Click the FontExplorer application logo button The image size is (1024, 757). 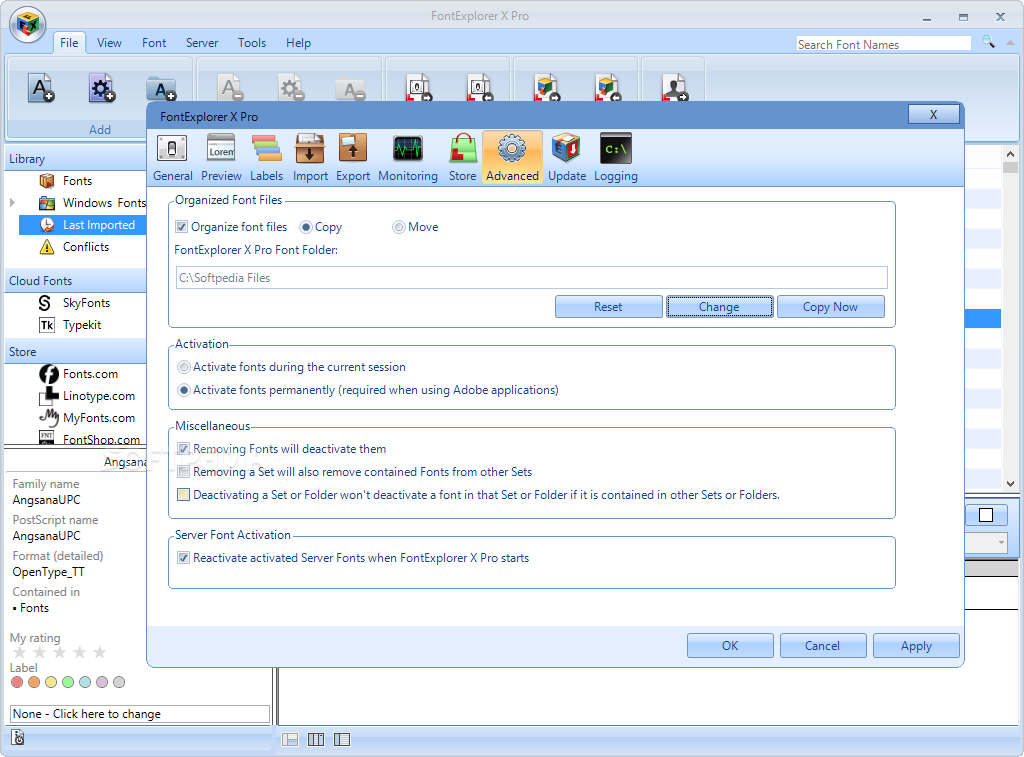(x=27, y=25)
